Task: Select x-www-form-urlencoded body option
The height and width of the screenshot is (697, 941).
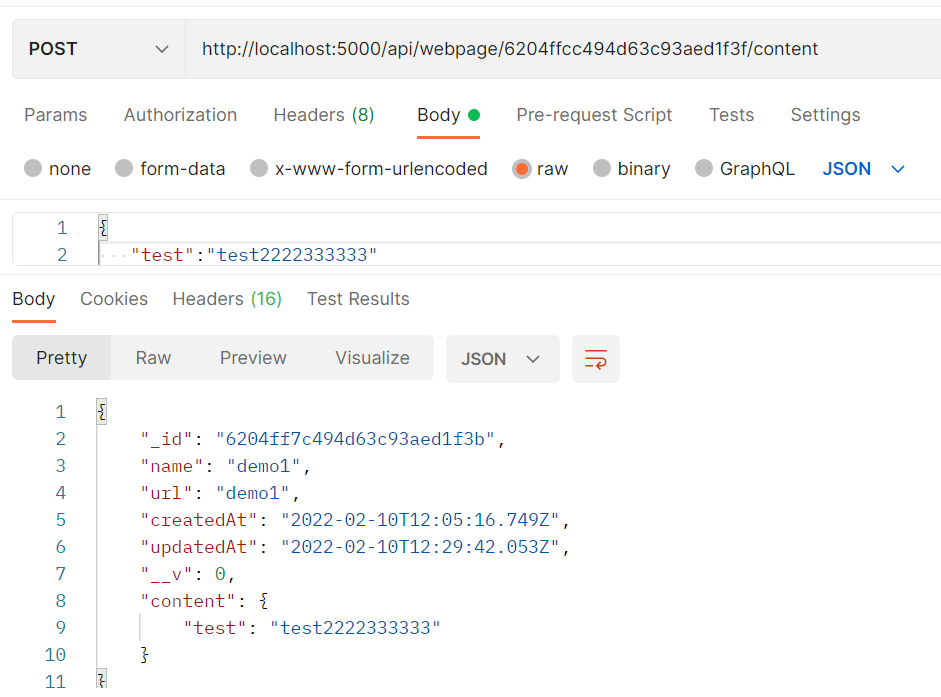Action: (368, 169)
